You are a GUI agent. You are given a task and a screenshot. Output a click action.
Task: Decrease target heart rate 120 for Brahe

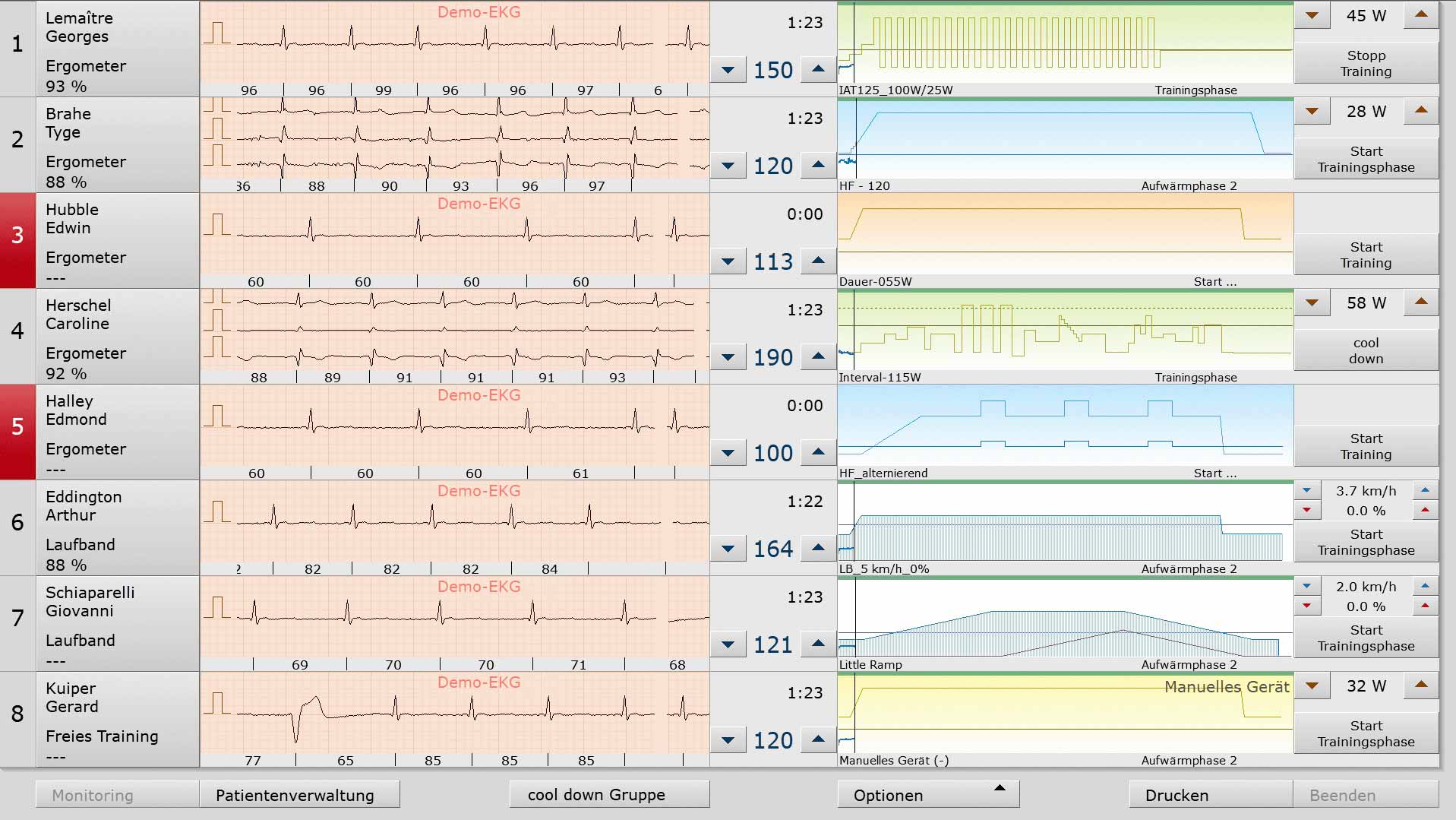728,166
